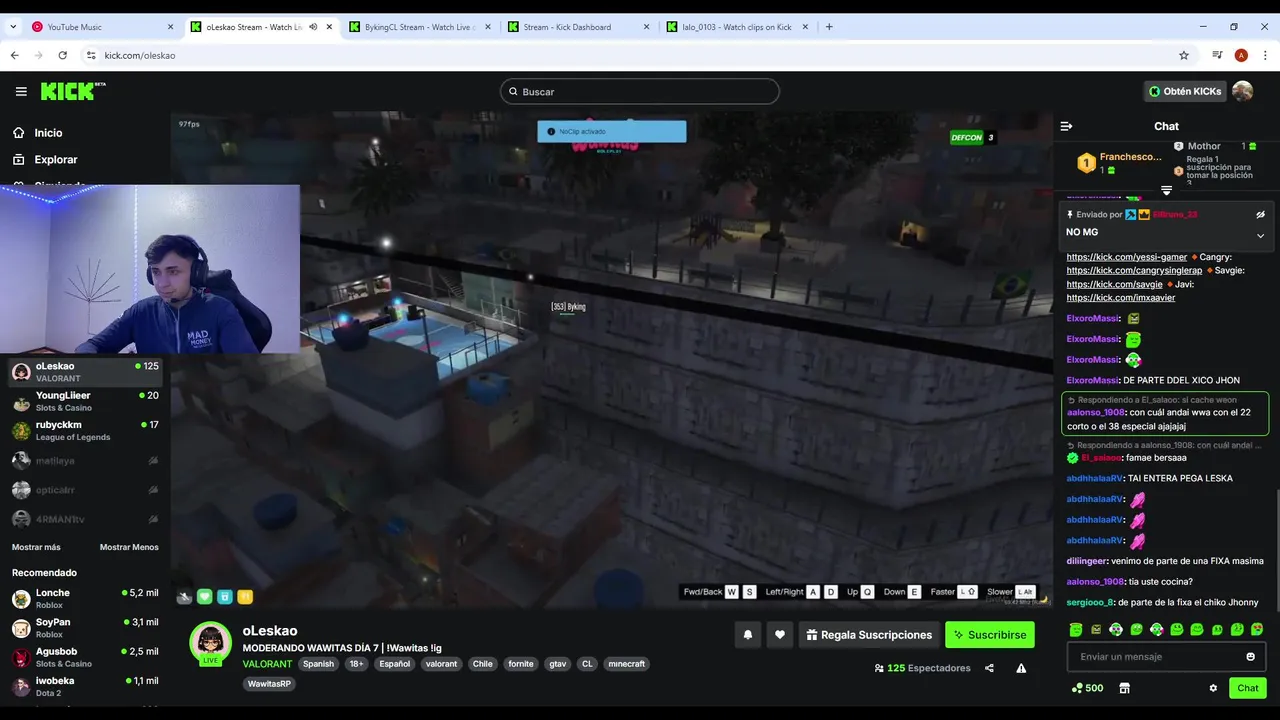1280x720 pixels.
Task: Click the Enviar un mensaje field
Action: click(x=1166, y=657)
